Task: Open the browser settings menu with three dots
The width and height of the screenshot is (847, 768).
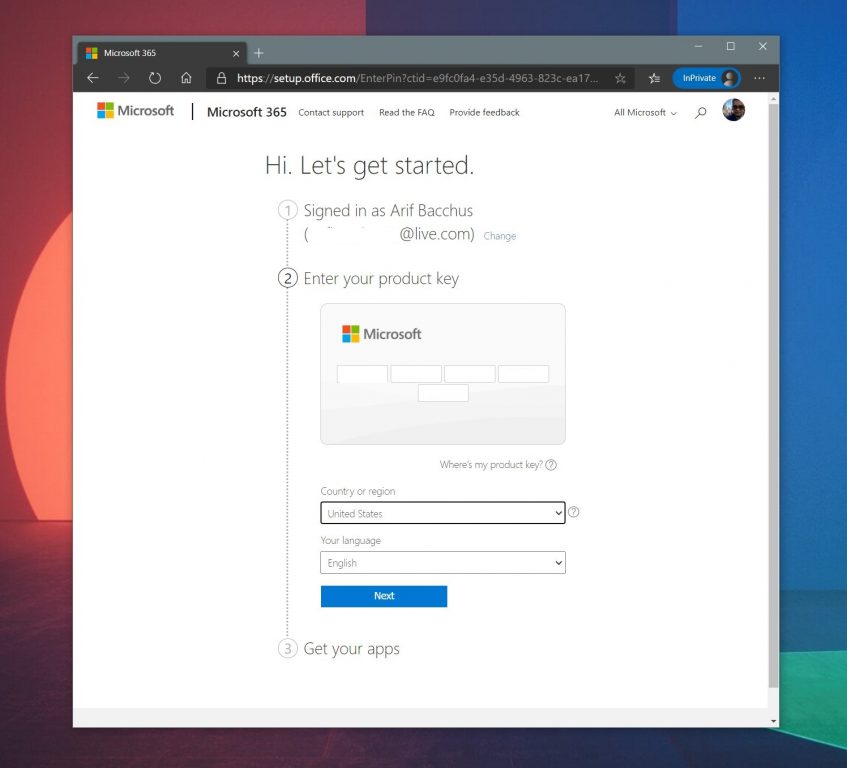Action: 760,77
